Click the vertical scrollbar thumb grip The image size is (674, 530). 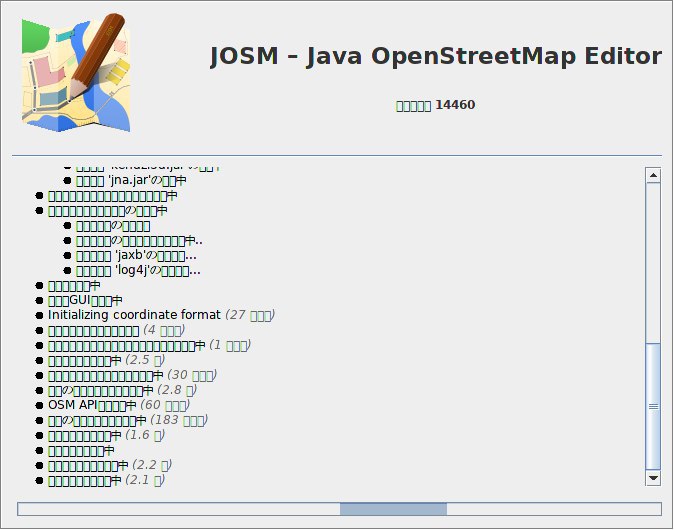(x=653, y=406)
